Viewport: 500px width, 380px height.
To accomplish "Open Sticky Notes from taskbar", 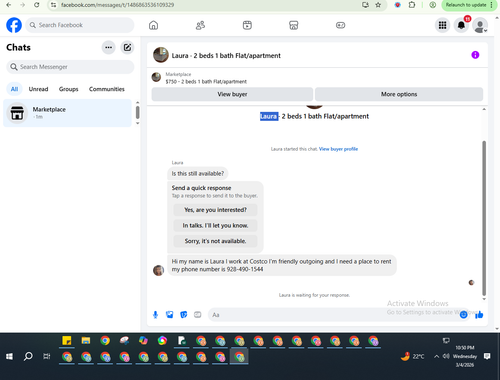I will [67, 341].
